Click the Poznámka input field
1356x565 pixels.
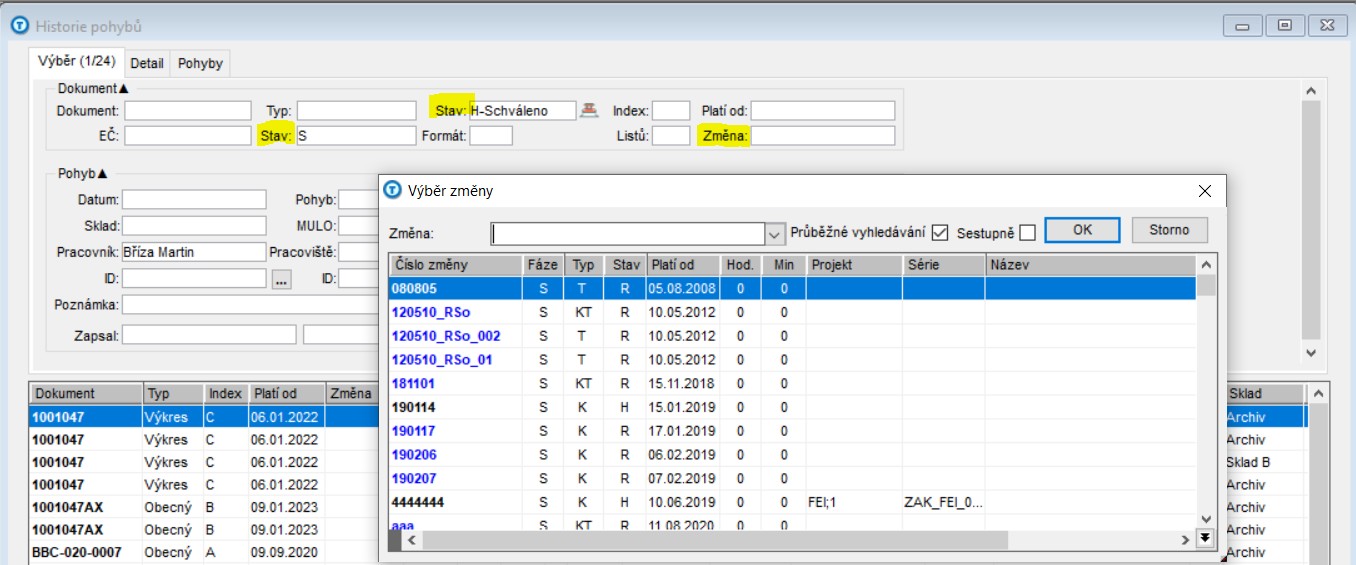click(250, 304)
